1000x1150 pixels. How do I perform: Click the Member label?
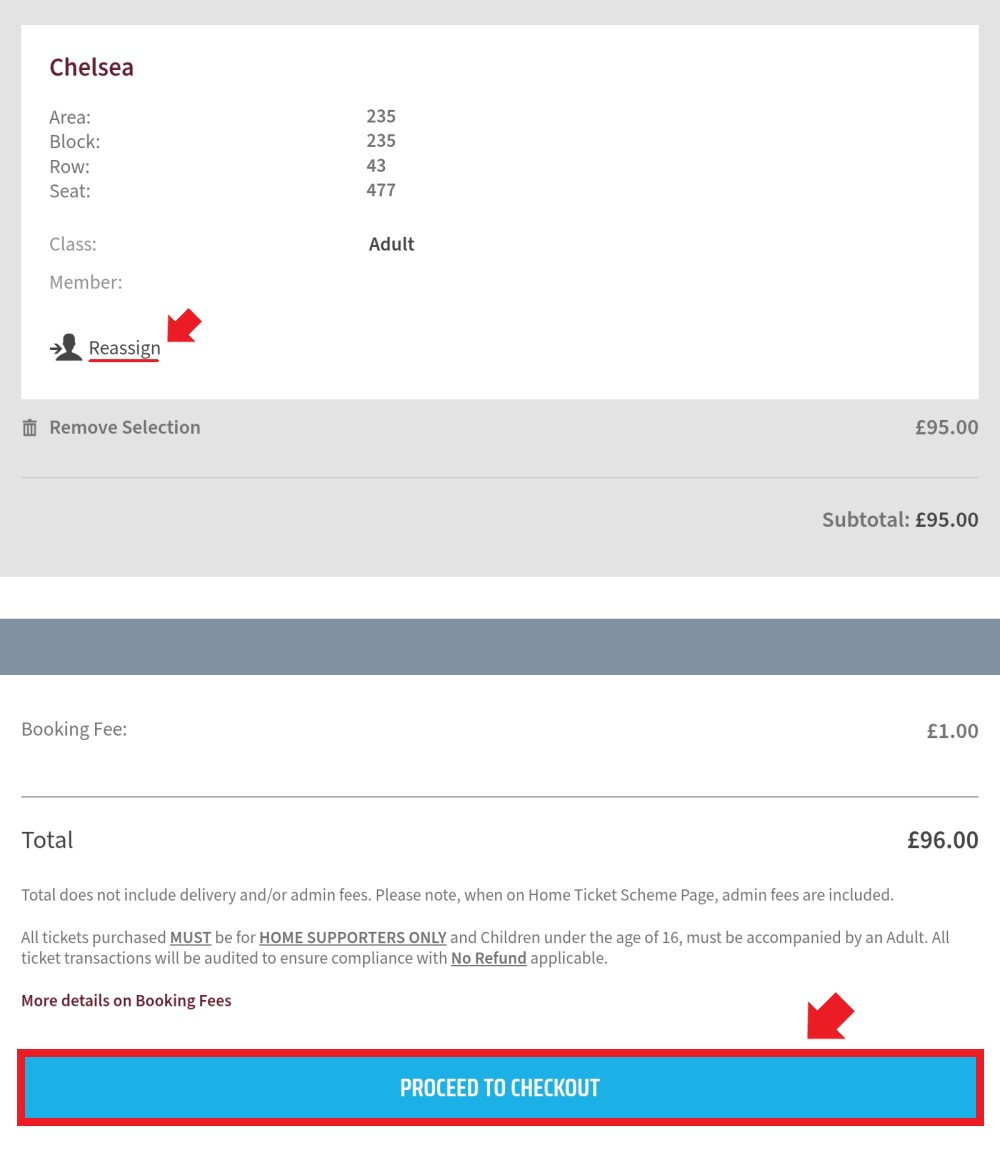86,282
